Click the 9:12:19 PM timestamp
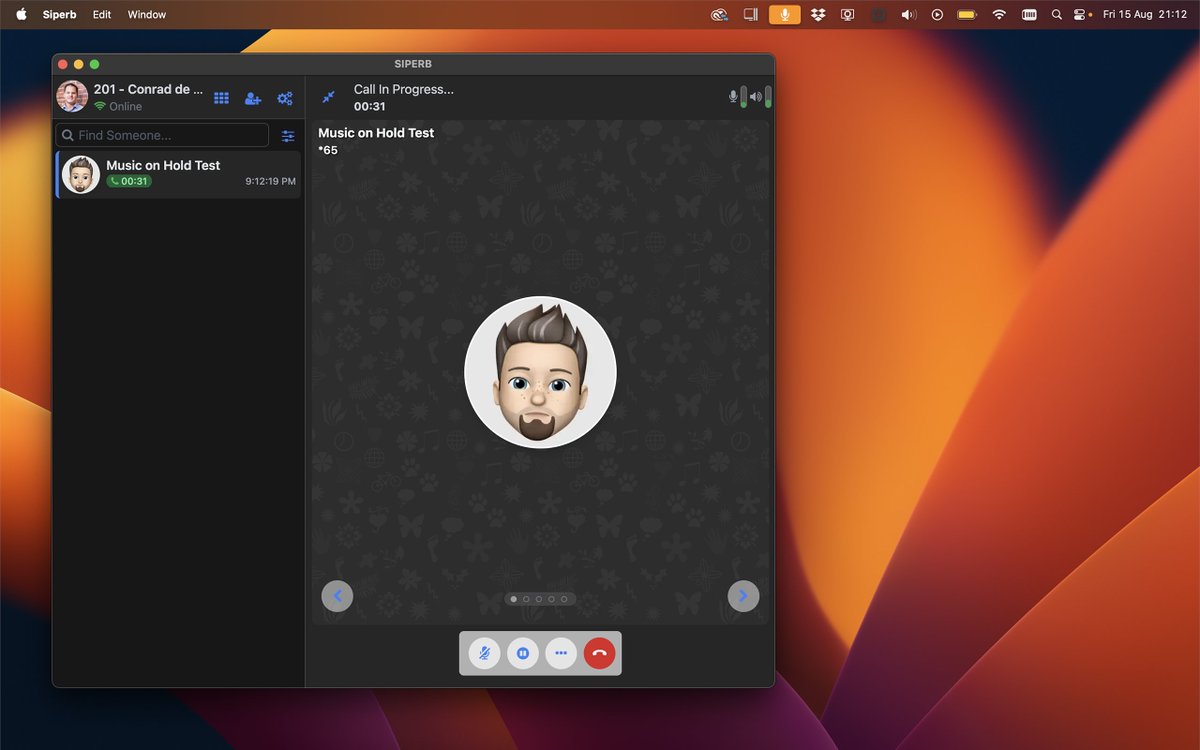1200x750 pixels. coord(270,181)
